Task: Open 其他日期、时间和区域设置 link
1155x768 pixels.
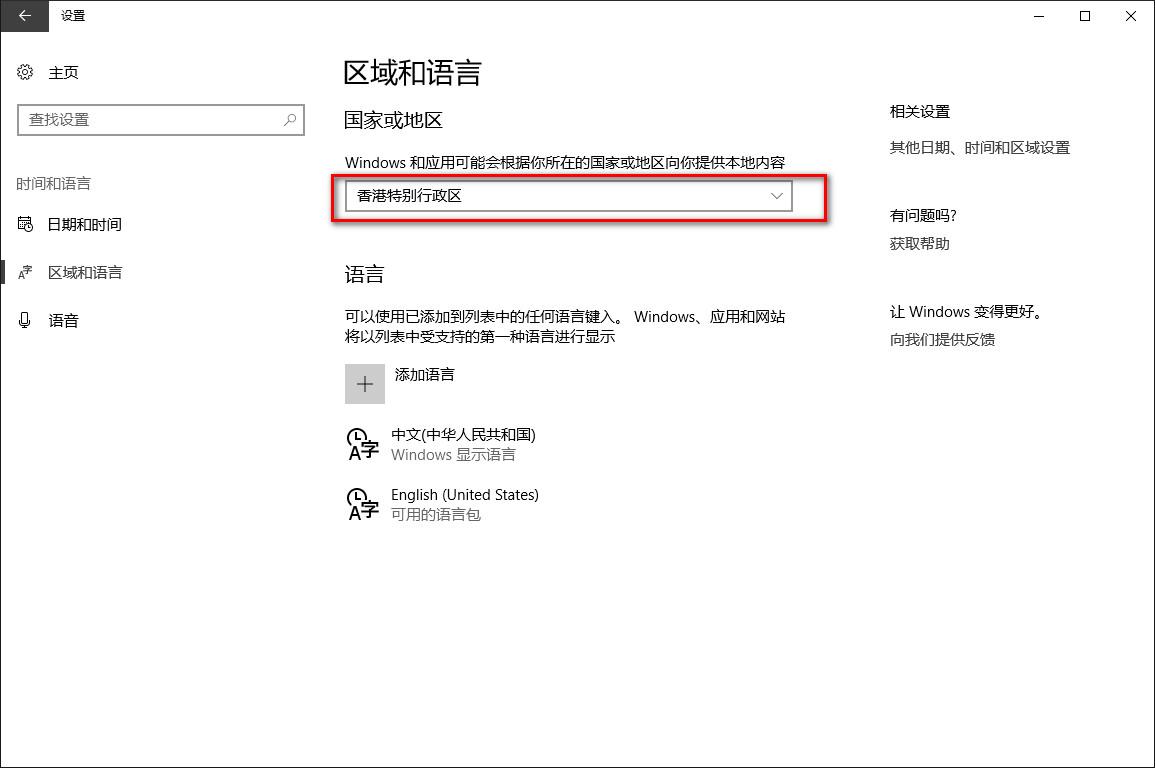Action: (980, 148)
